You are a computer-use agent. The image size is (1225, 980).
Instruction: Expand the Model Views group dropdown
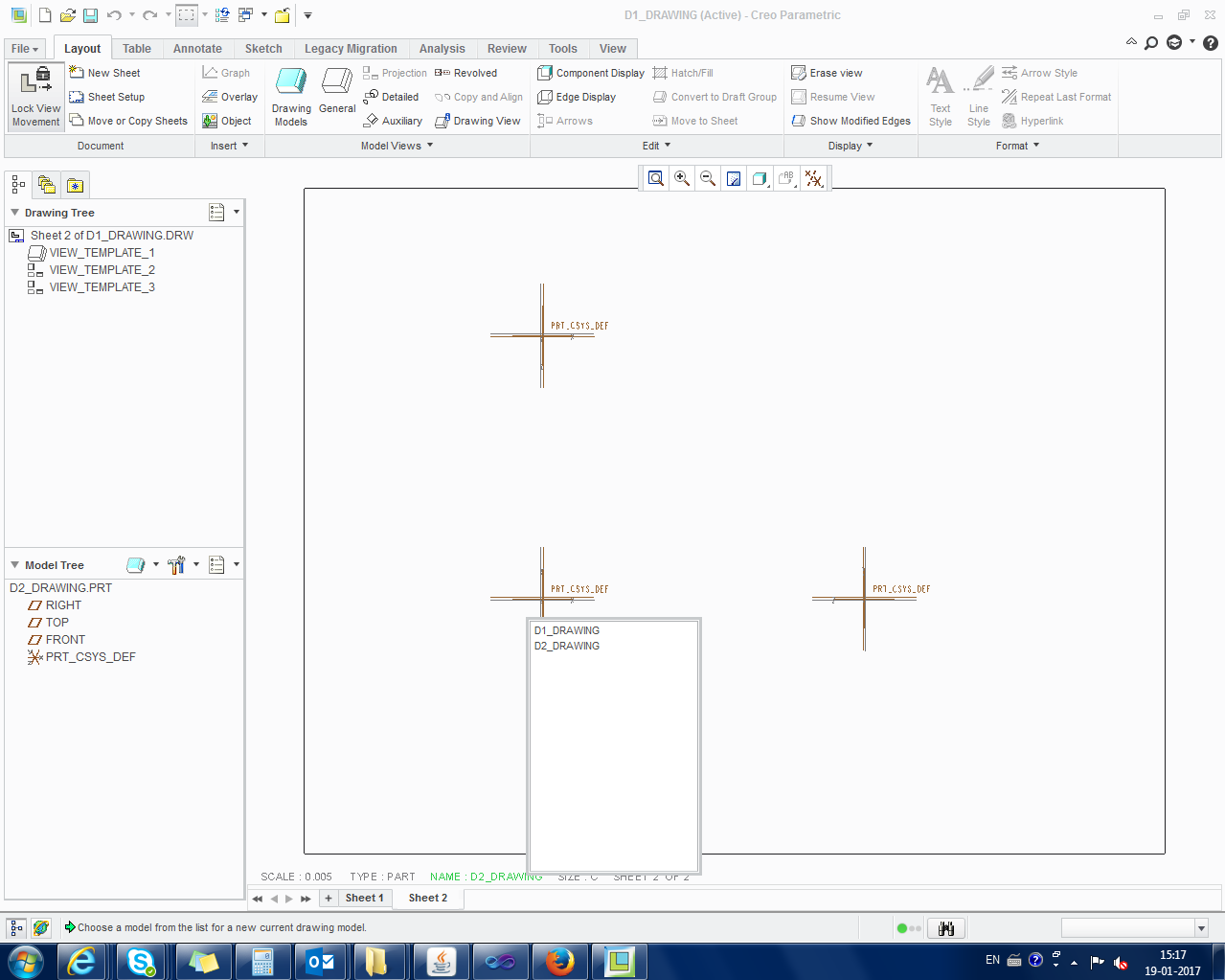tap(397, 146)
